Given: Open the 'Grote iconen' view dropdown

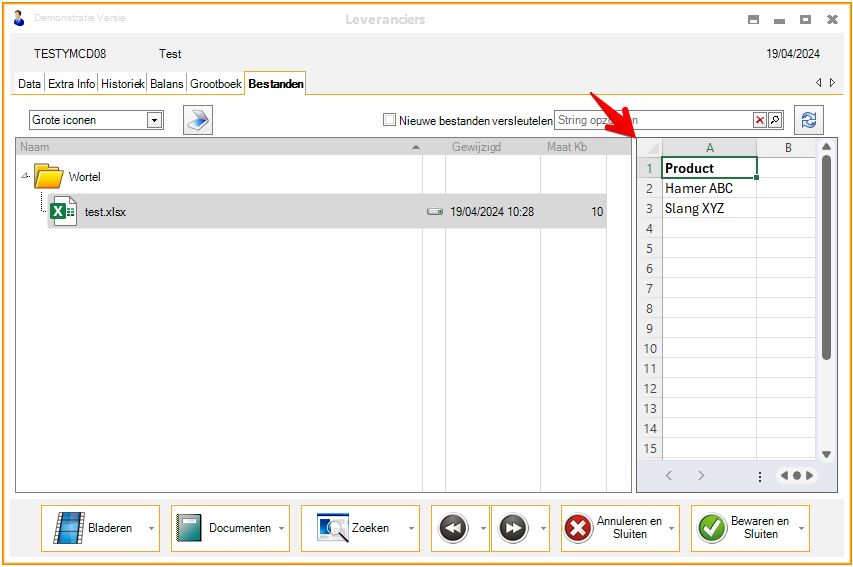Looking at the screenshot, I should coord(155,120).
